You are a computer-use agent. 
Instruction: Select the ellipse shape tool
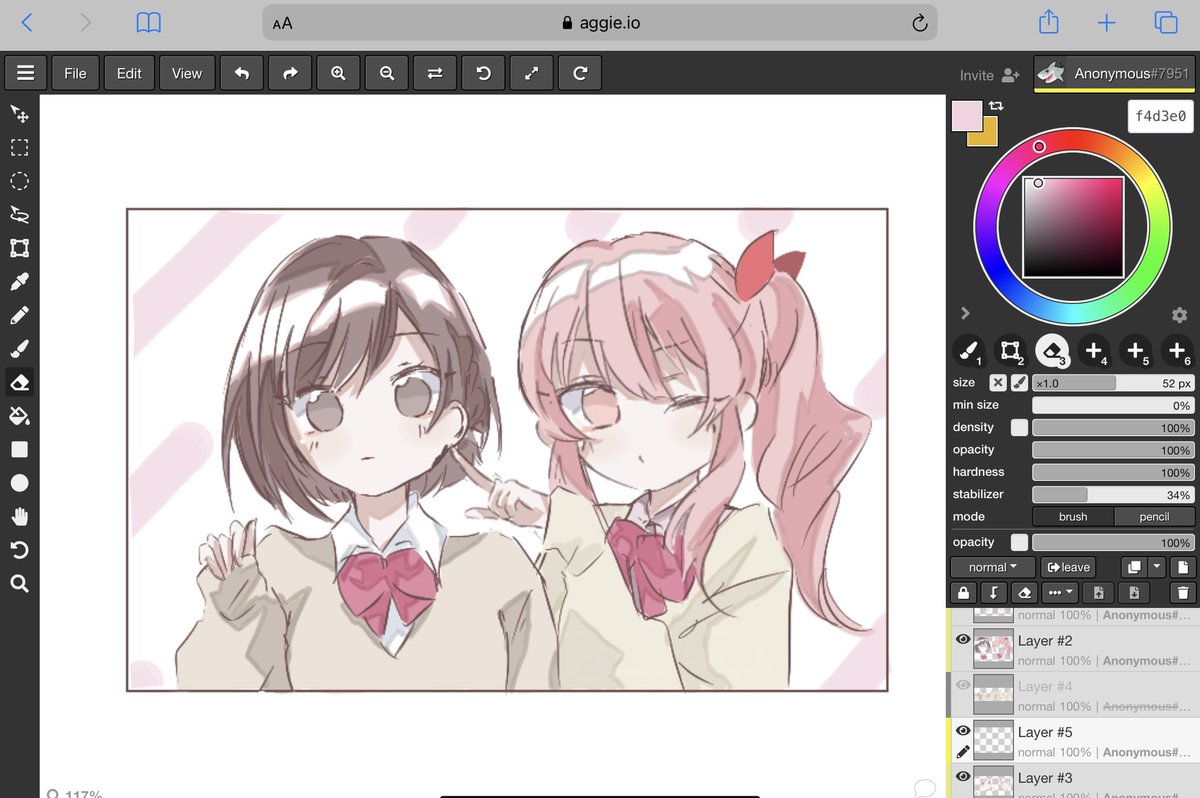(19, 483)
